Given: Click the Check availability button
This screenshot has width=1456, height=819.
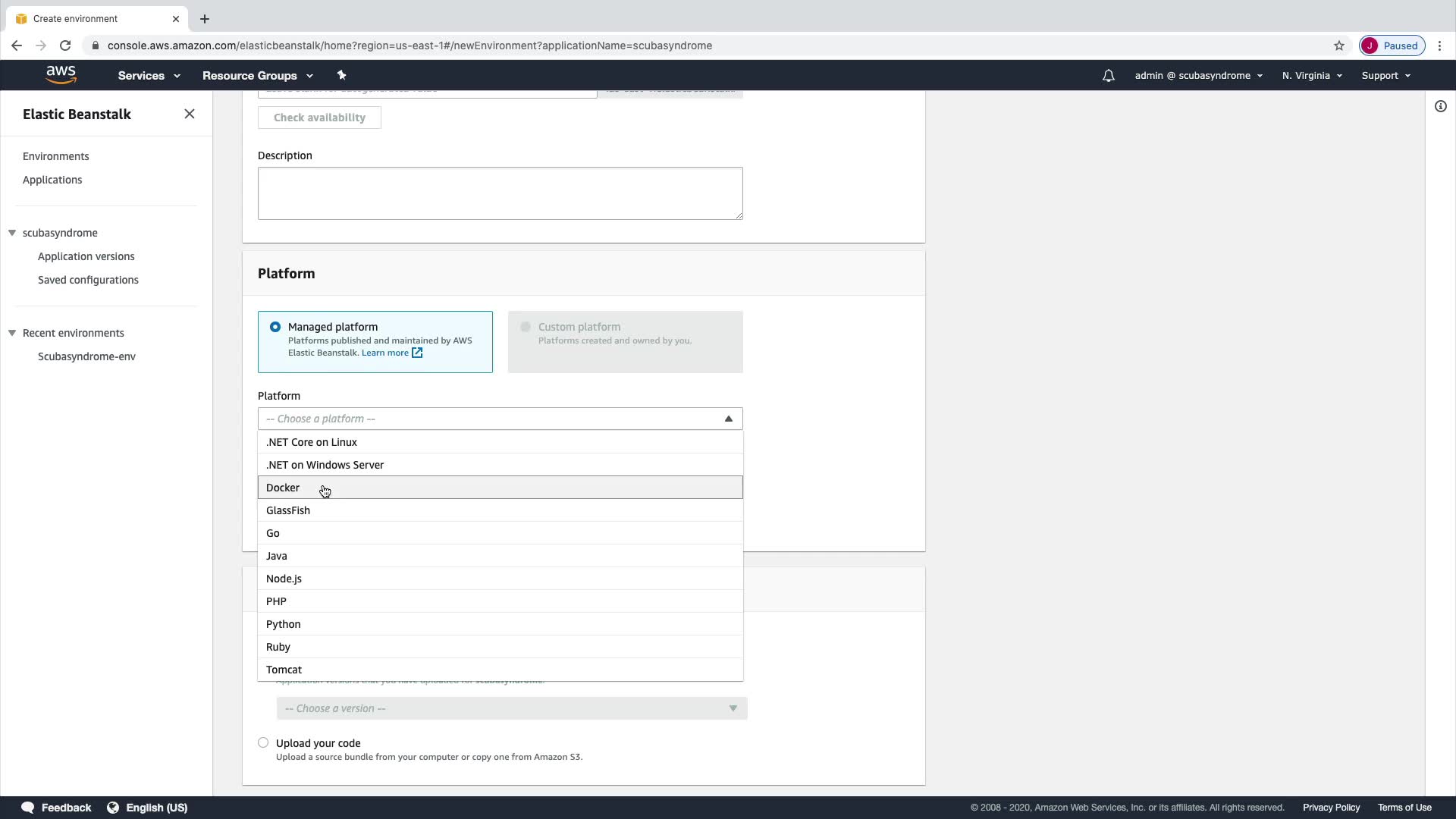Looking at the screenshot, I should point(319,118).
